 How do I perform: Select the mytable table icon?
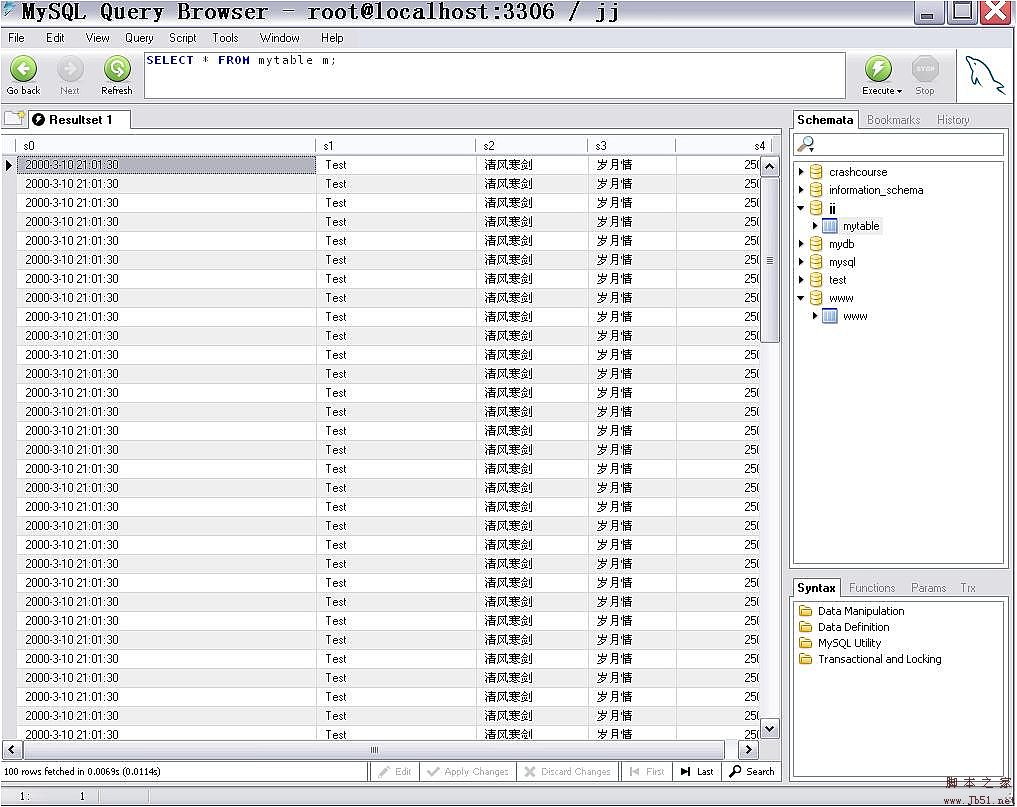pyautogui.click(x=830, y=226)
